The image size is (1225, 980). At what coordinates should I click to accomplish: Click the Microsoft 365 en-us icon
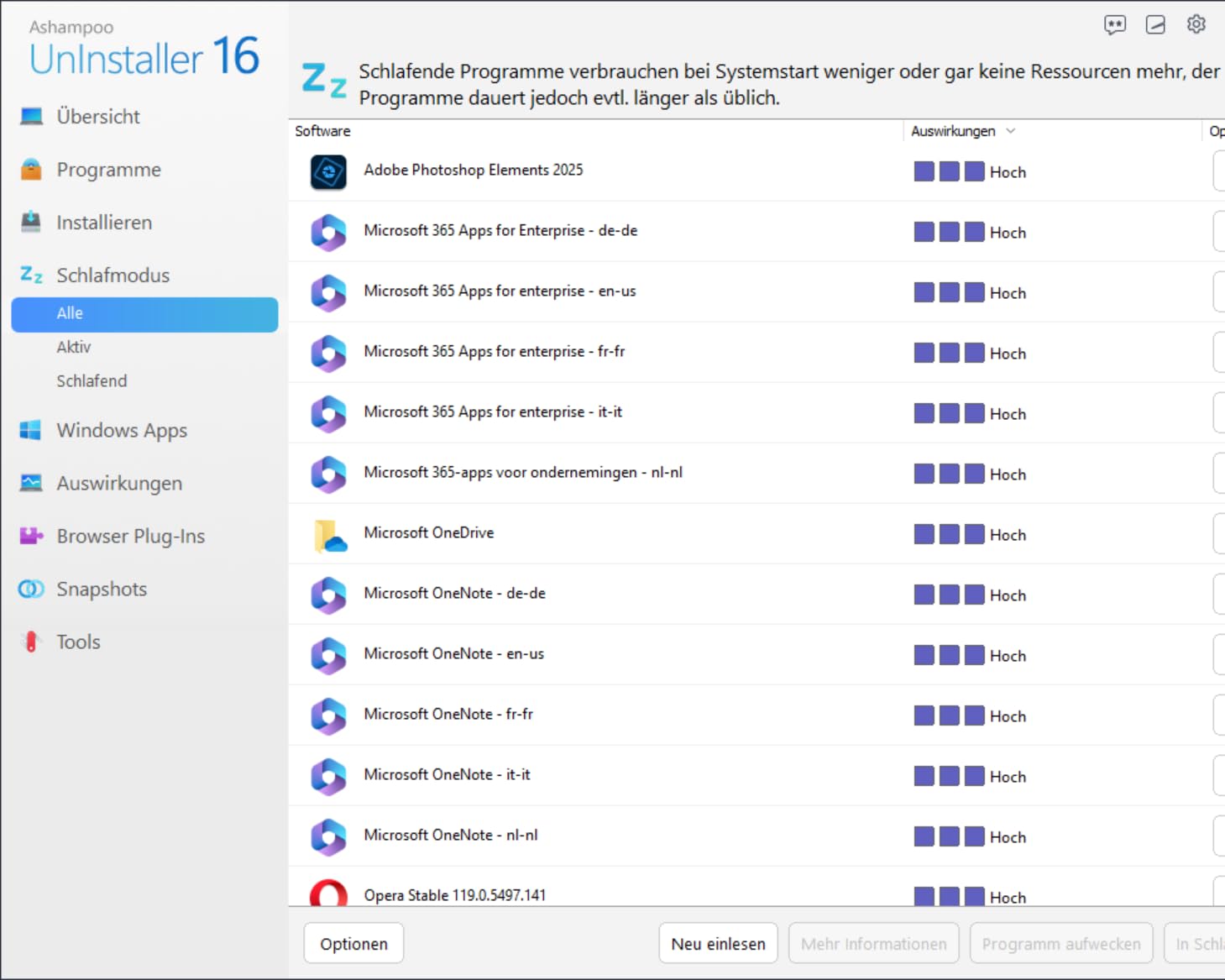pyautogui.click(x=328, y=293)
